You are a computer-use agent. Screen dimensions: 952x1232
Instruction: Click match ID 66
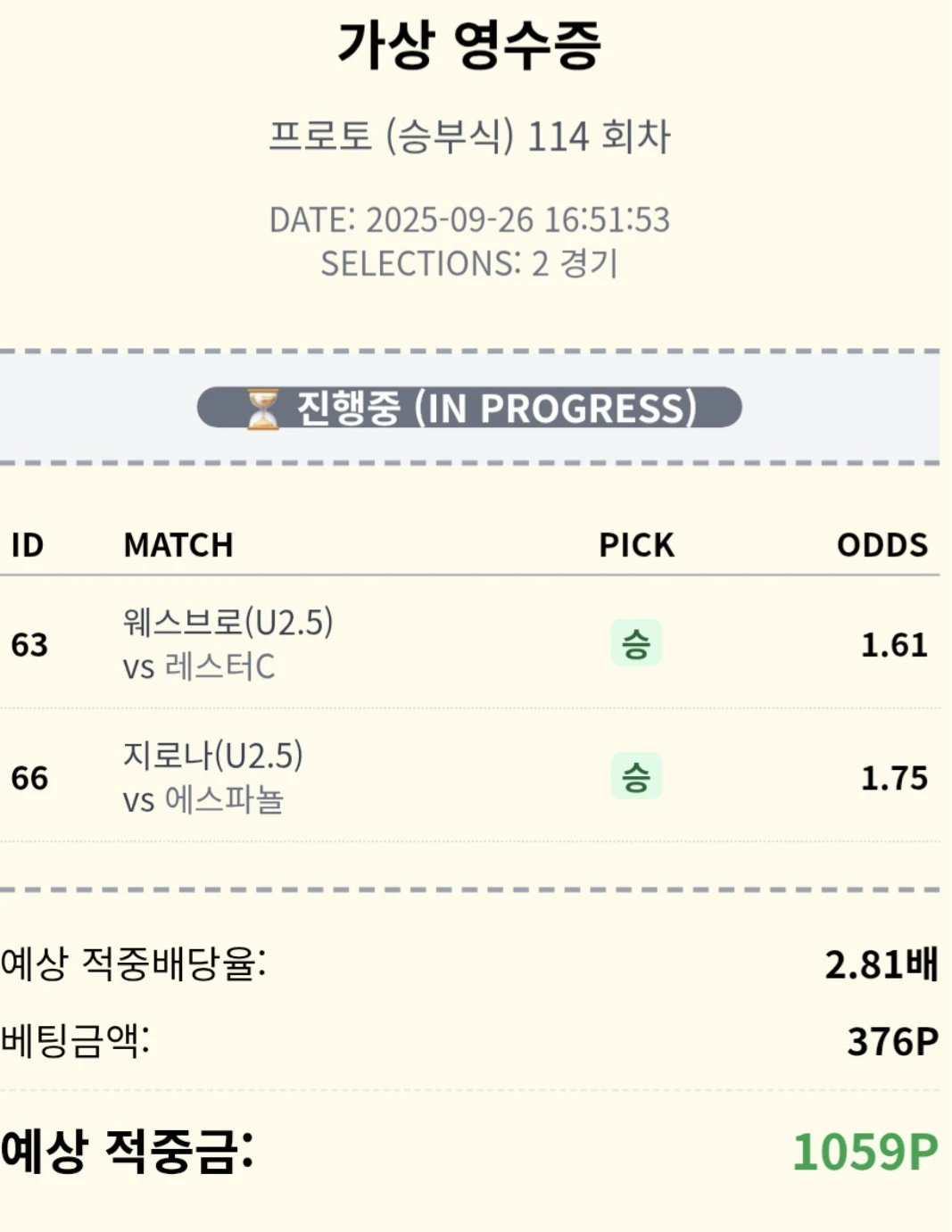click(29, 778)
